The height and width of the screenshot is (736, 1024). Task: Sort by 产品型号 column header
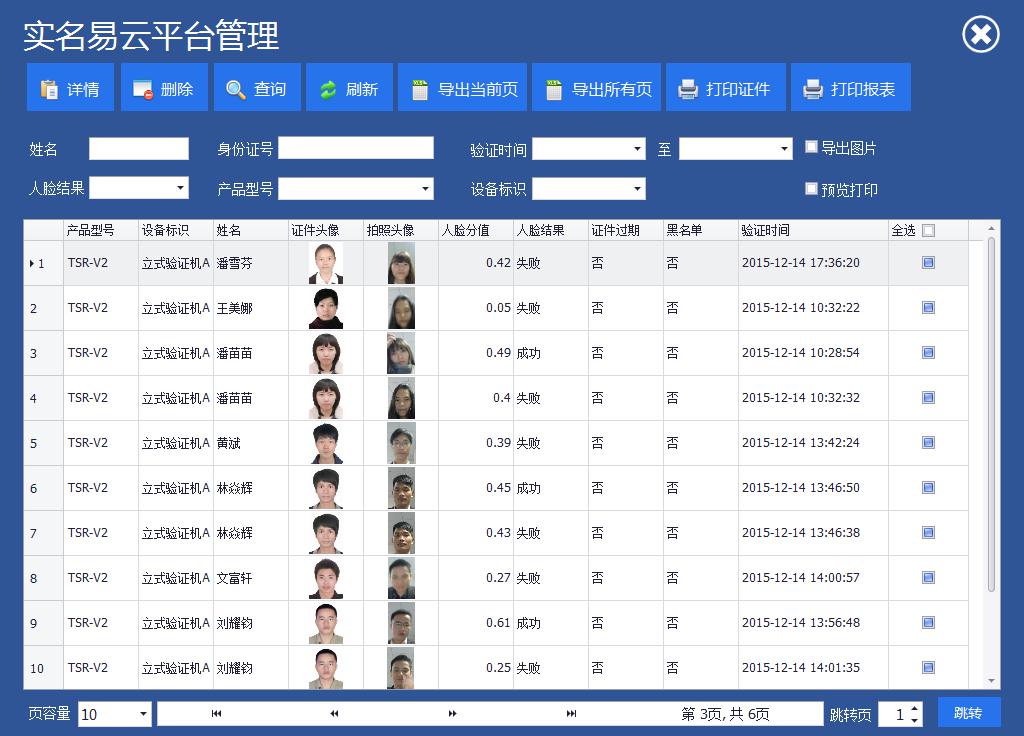click(x=101, y=230)
